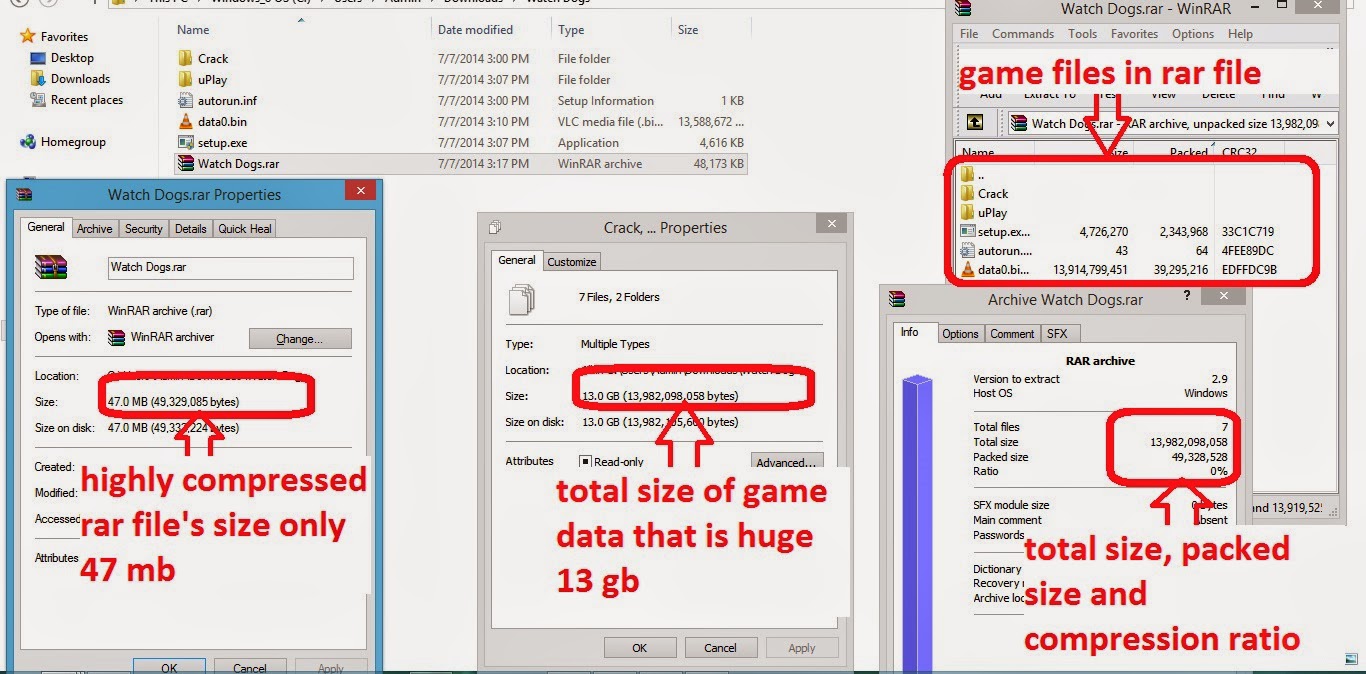
Task: Open WinRAR Commands menu
Action: coord(1023,34)
